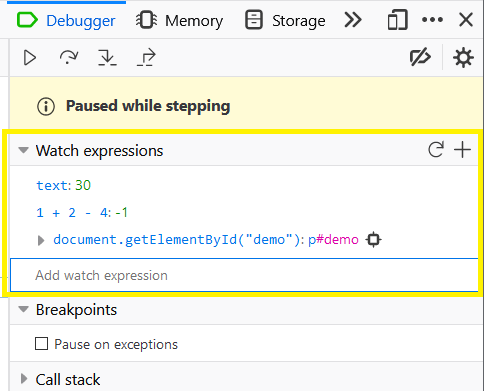Click the 'Paused while stepping' message

pyautogui.click(x=148, y=106)
